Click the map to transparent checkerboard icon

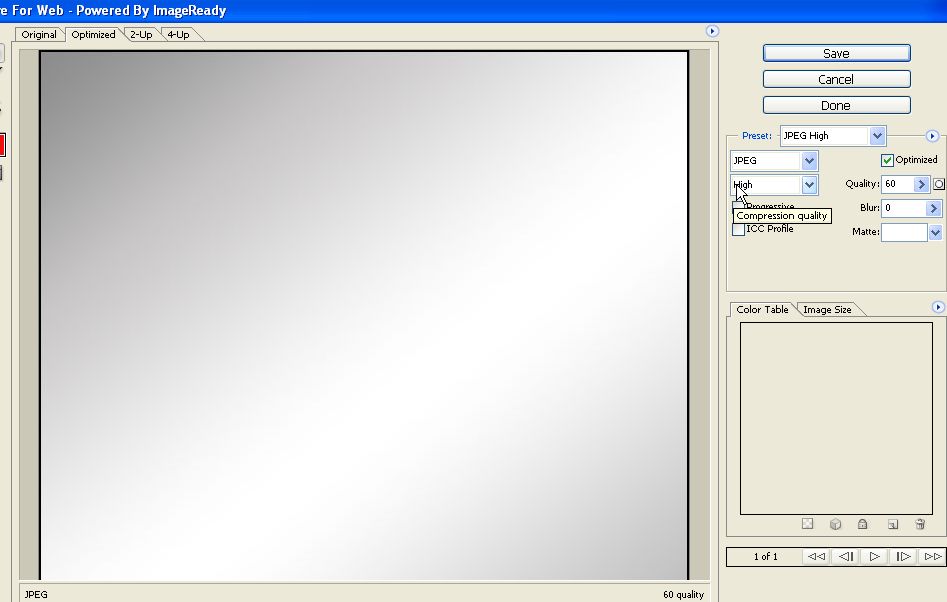tap(807, 524)
